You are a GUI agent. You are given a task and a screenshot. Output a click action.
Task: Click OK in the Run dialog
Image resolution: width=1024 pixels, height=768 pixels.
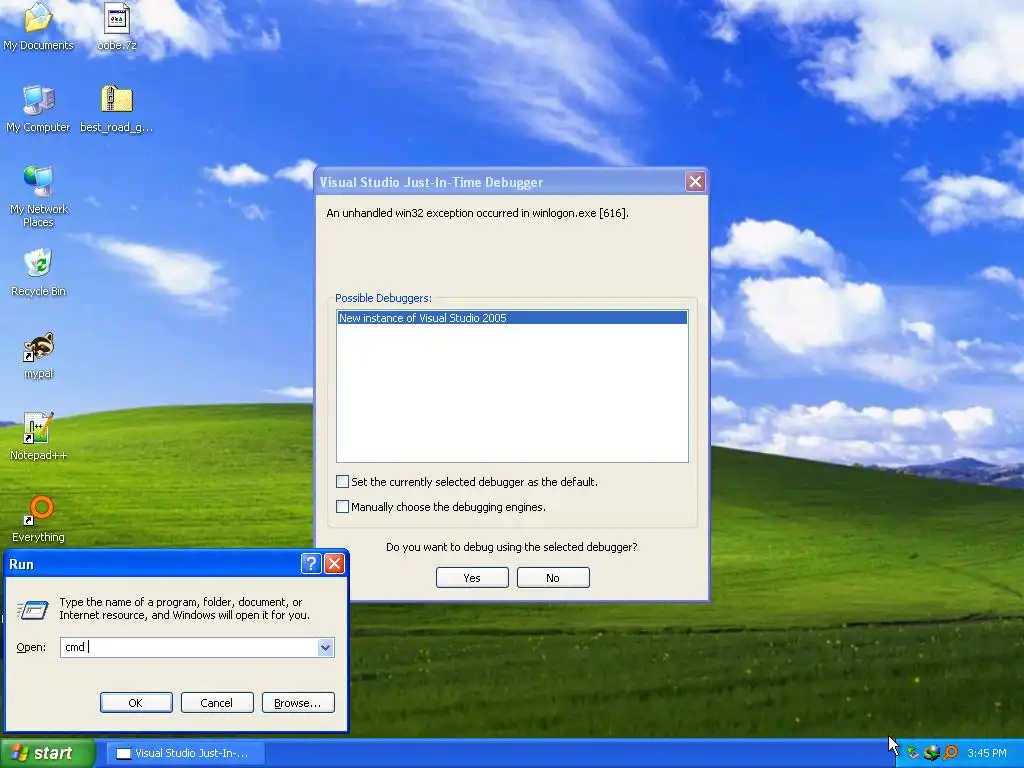click(x=136, y=703)
